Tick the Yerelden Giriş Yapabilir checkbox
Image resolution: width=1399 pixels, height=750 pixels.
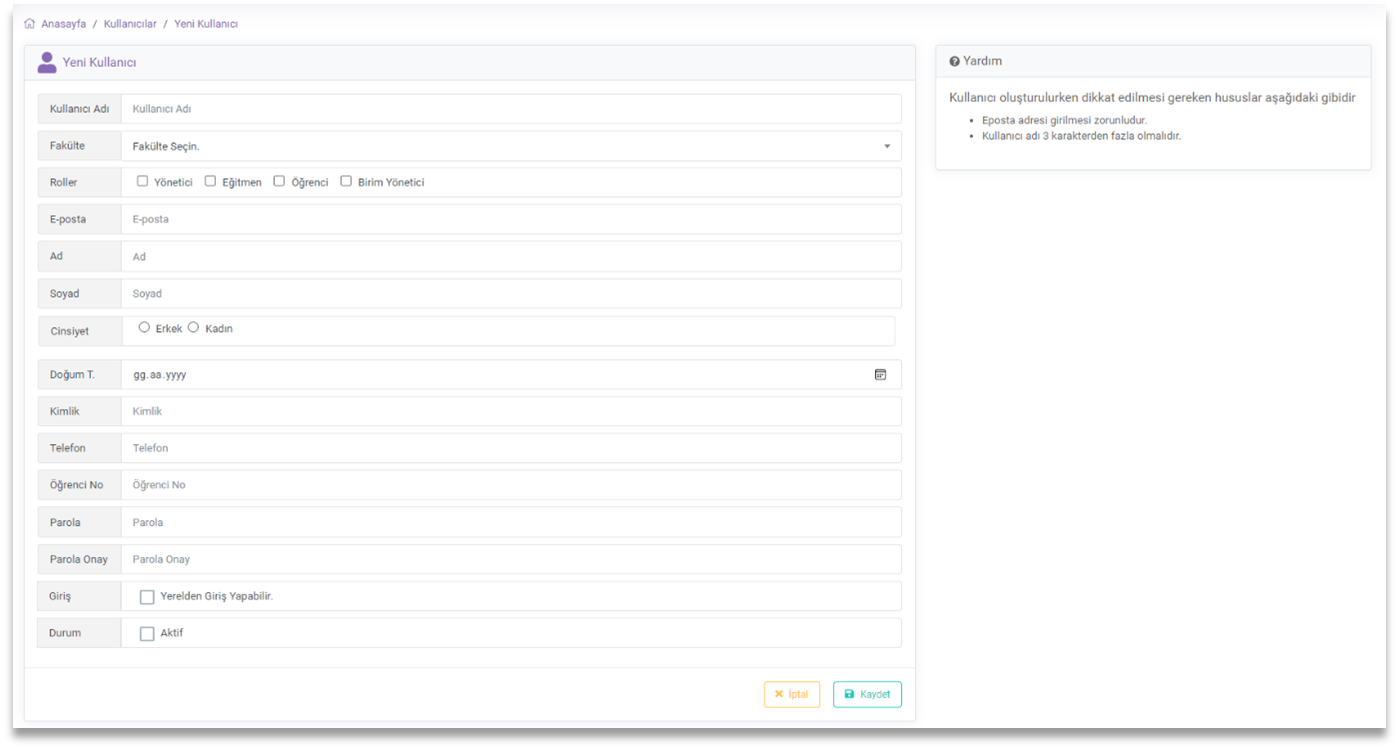click(147, 597)
